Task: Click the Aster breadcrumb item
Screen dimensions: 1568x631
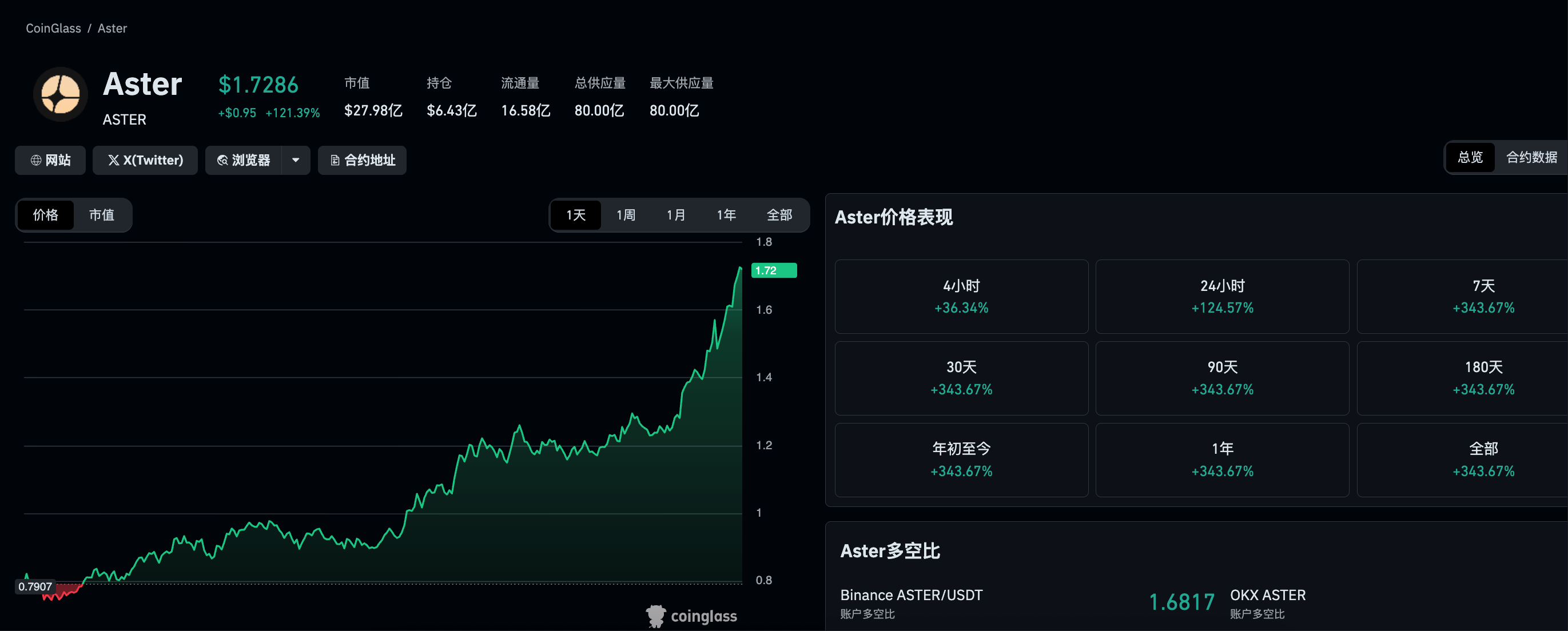Action: (112, 28)
